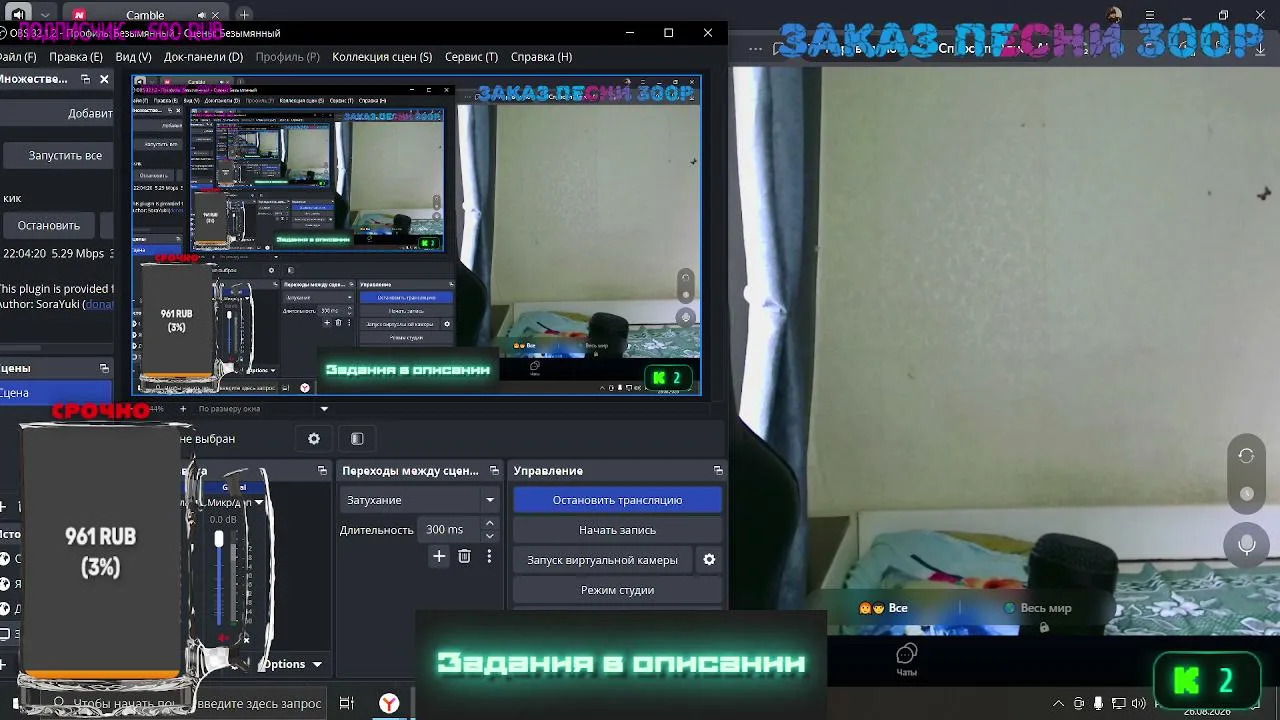Select the Все filter in the video app
Image resolution: width=1280 pixels, height=720 pixels.
[884, 608]
